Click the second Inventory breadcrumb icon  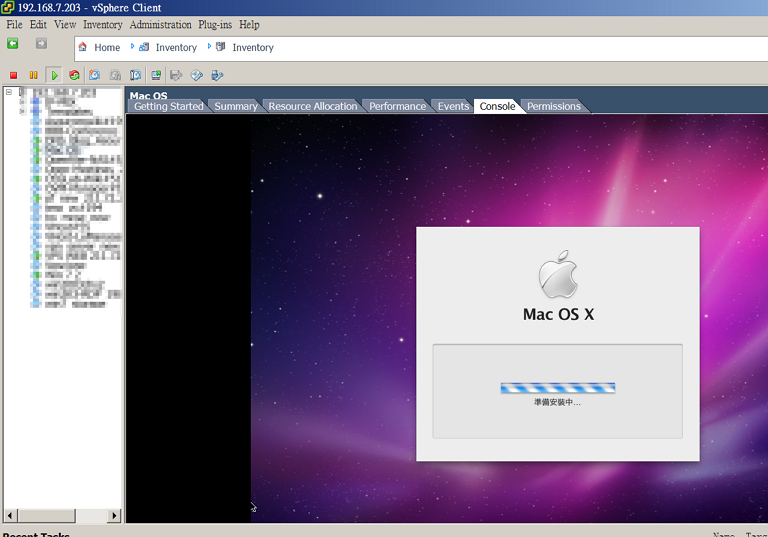220,47
